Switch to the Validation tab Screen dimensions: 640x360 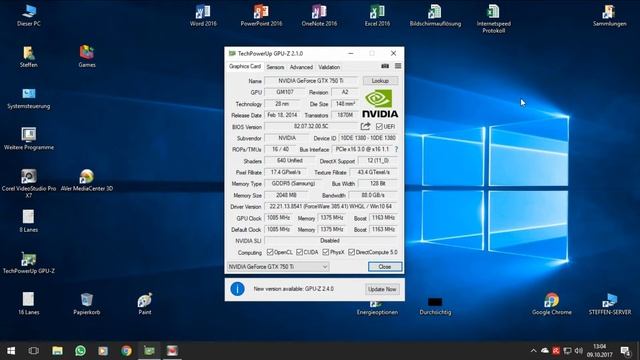pos(329,67)
